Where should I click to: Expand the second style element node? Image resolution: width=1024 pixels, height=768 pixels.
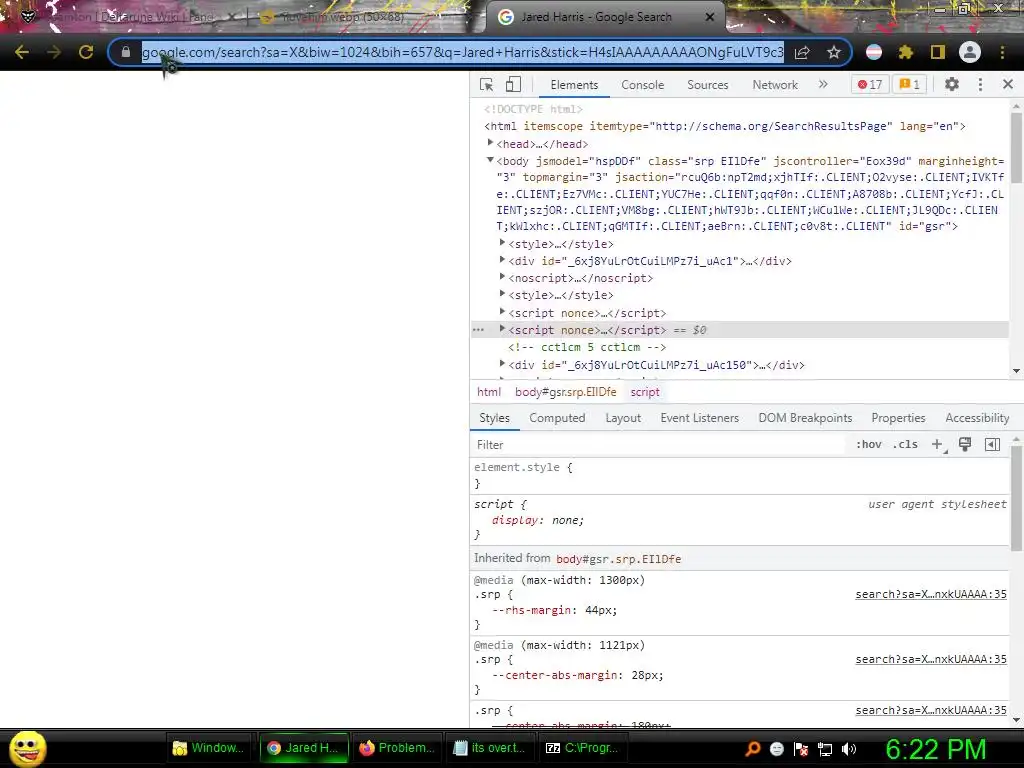tap(502, 294)
